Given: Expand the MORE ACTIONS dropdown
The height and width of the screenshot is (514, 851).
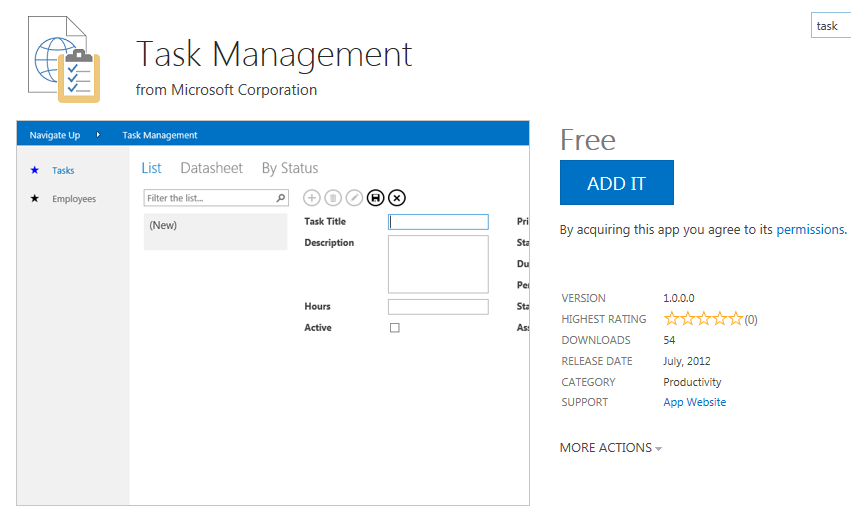Looking at the screenshot, I should pos(611,448).
